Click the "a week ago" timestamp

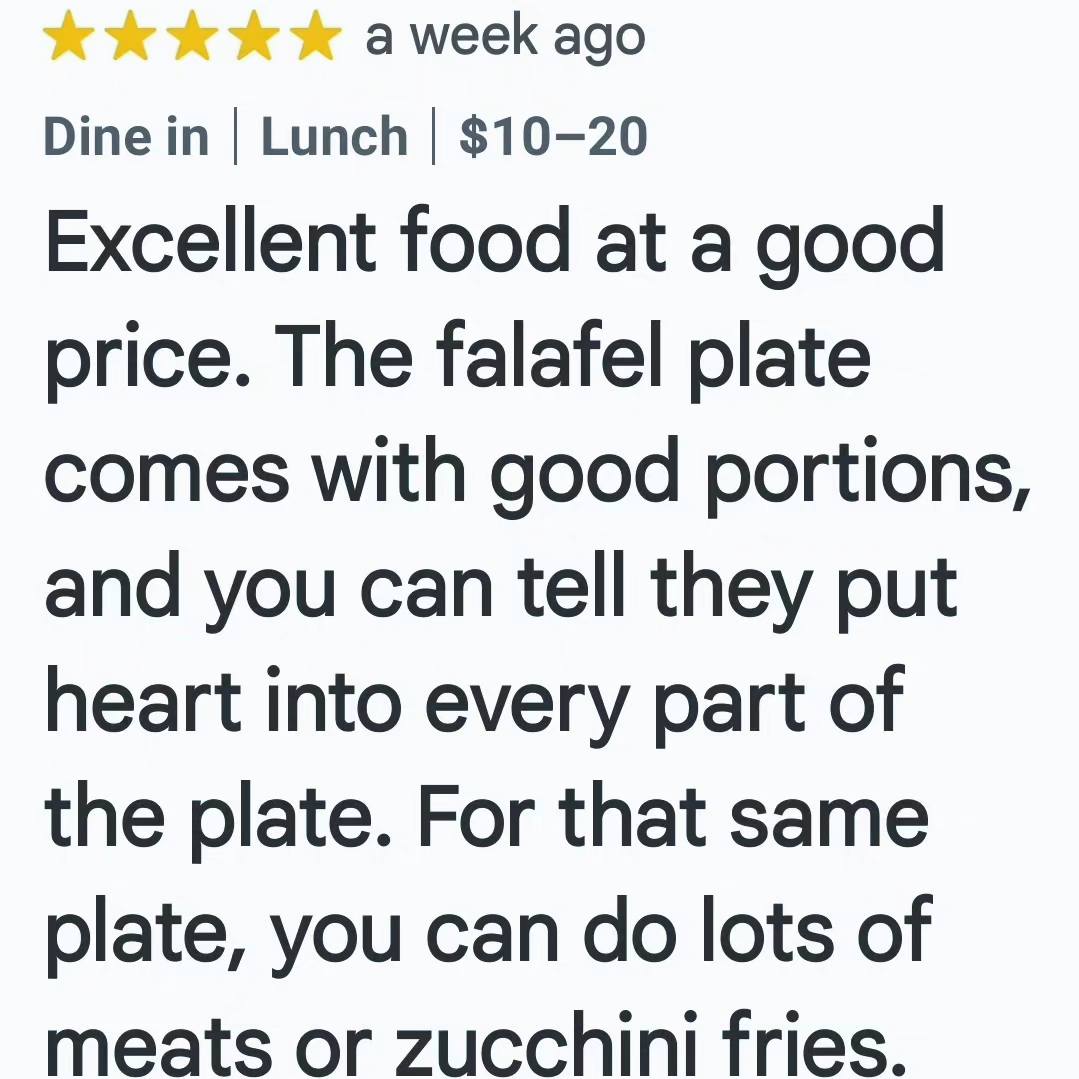coord(505,39)
